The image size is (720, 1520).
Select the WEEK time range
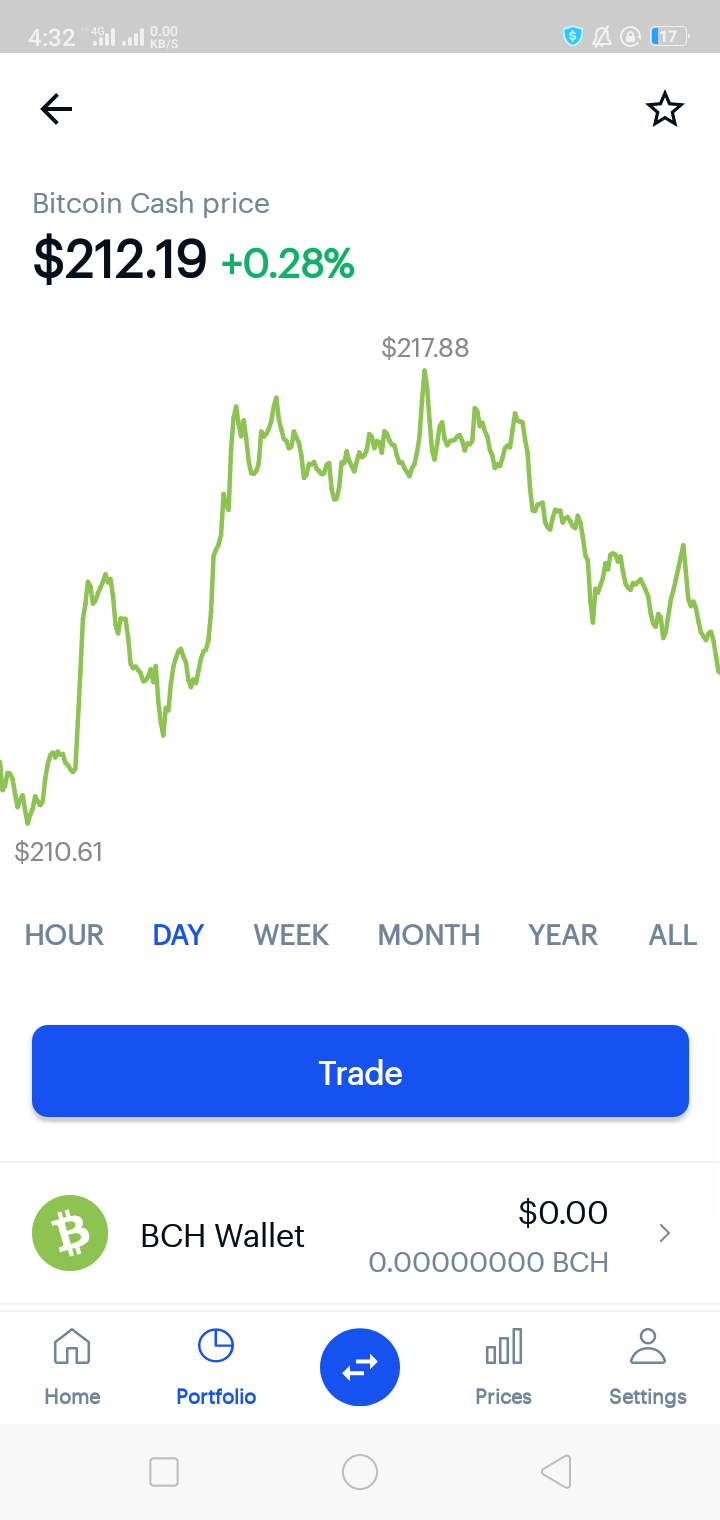(291, 935)
